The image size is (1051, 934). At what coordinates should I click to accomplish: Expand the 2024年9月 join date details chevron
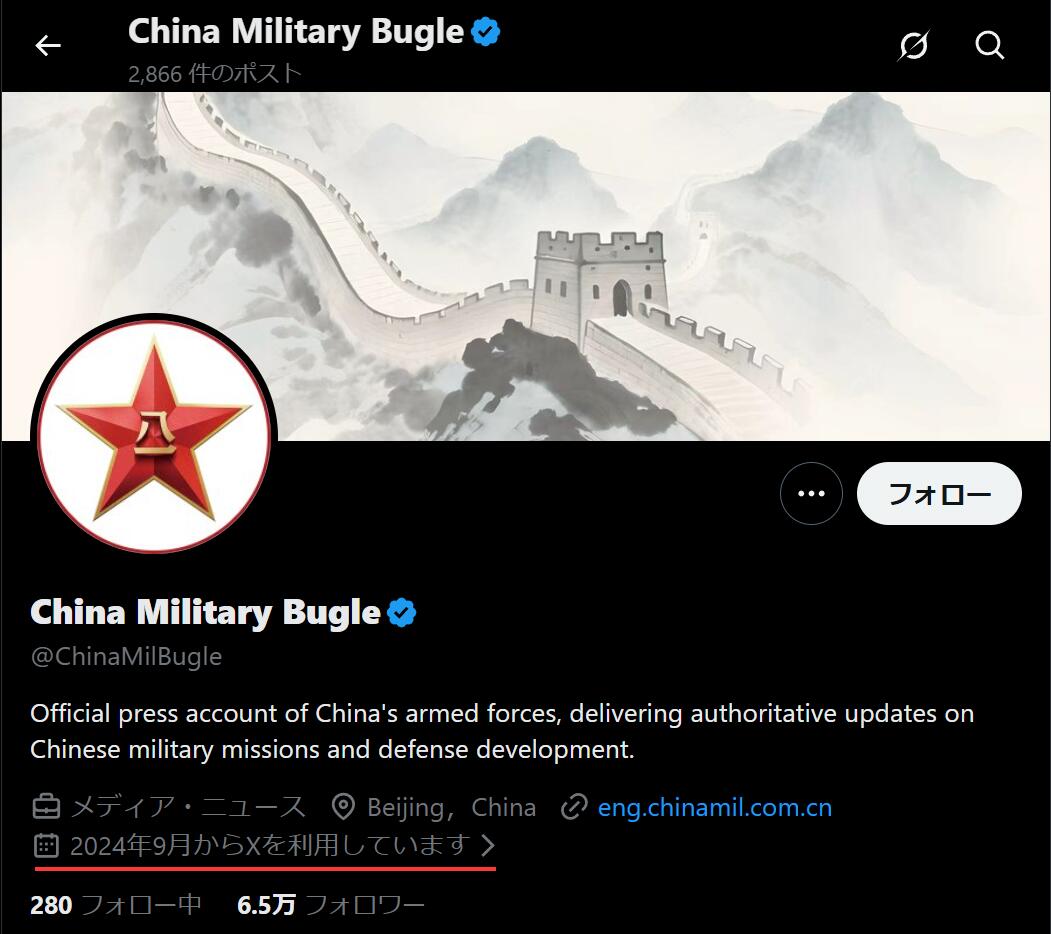tap(489, 845)
